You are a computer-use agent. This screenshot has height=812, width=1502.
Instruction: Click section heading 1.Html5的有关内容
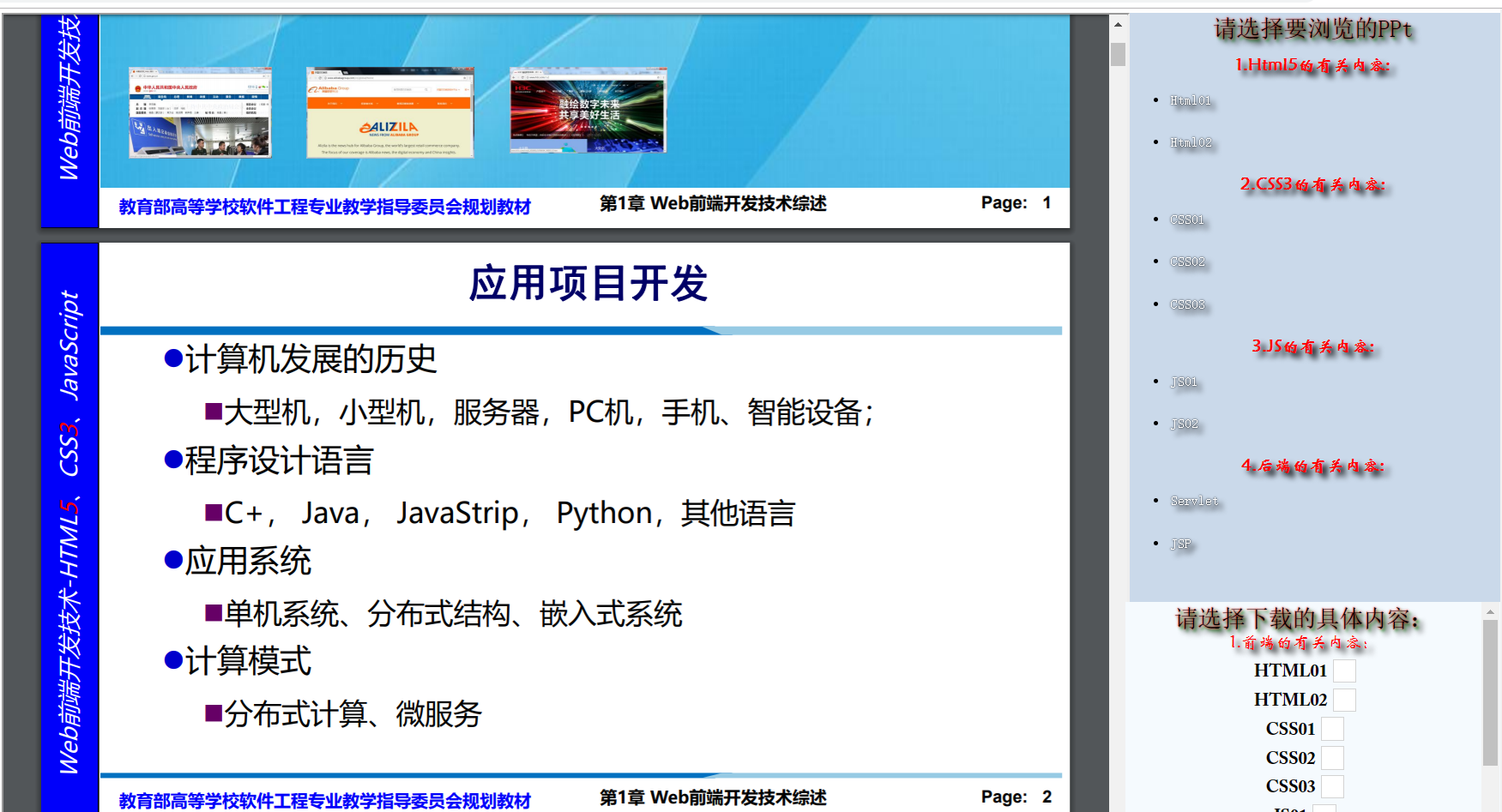pos(1312,65)
